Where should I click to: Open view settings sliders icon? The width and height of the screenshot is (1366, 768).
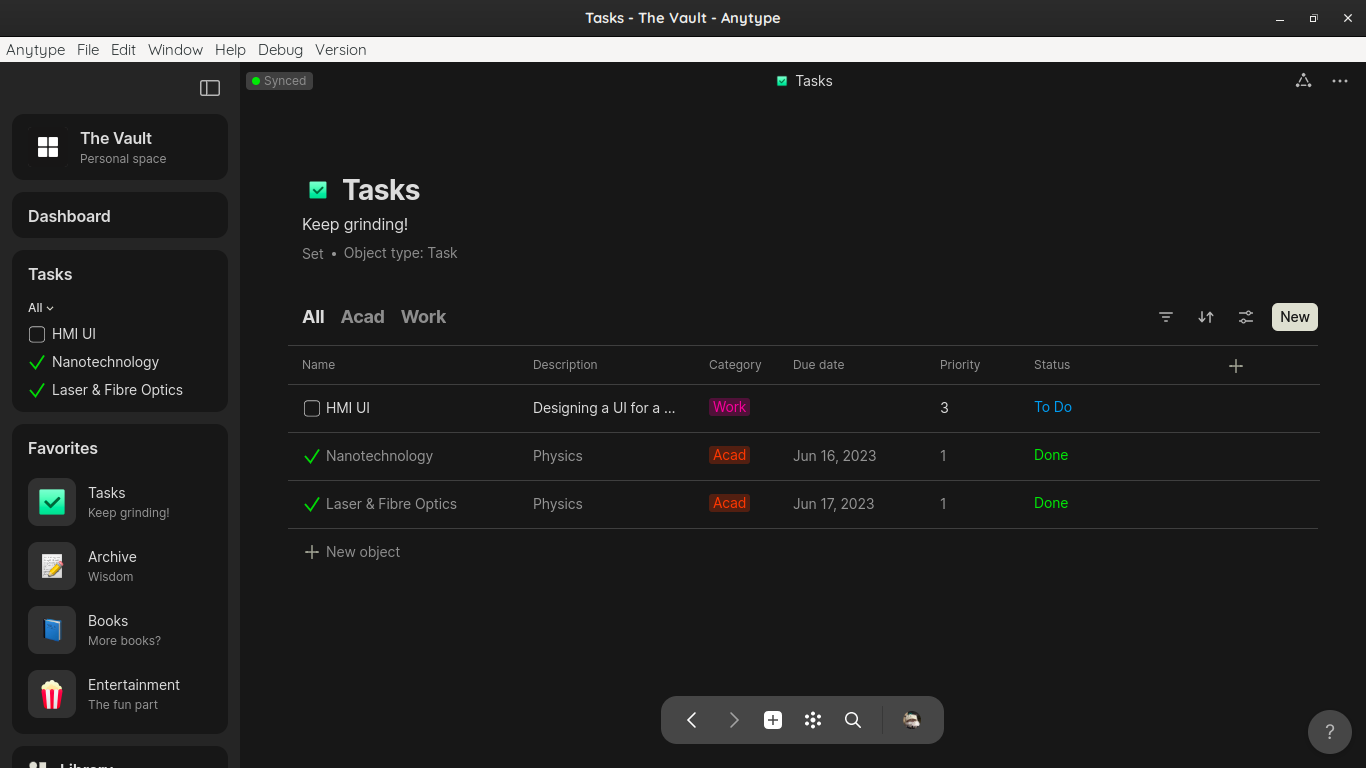1246,317
